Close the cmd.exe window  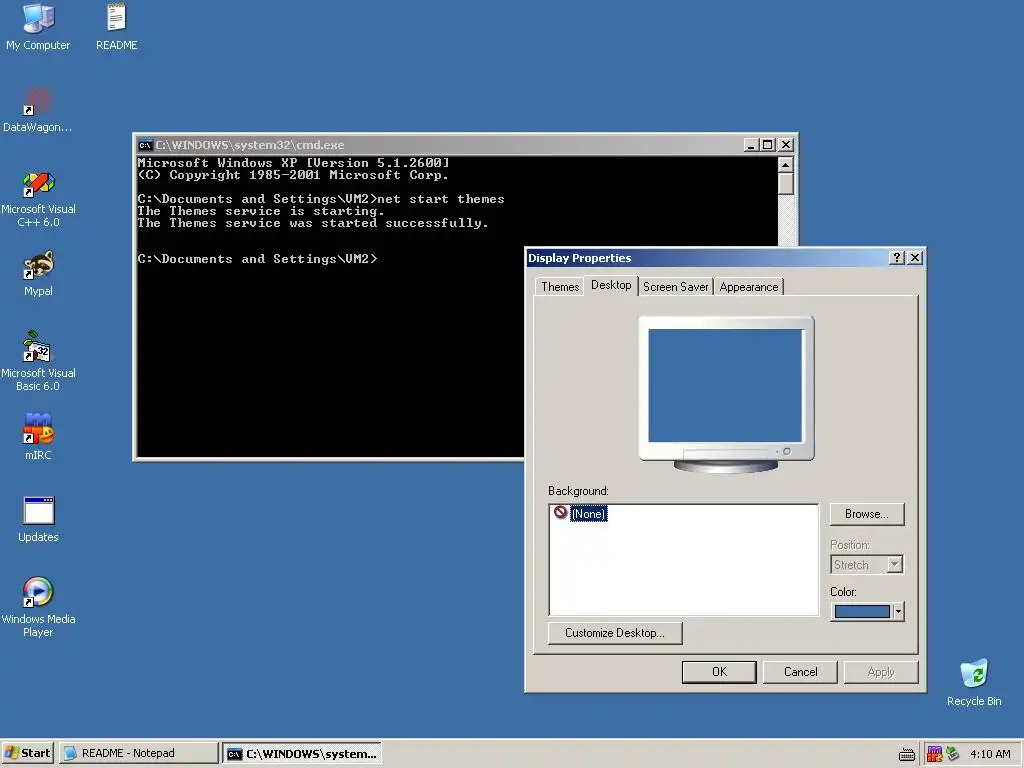click(786, 145)
